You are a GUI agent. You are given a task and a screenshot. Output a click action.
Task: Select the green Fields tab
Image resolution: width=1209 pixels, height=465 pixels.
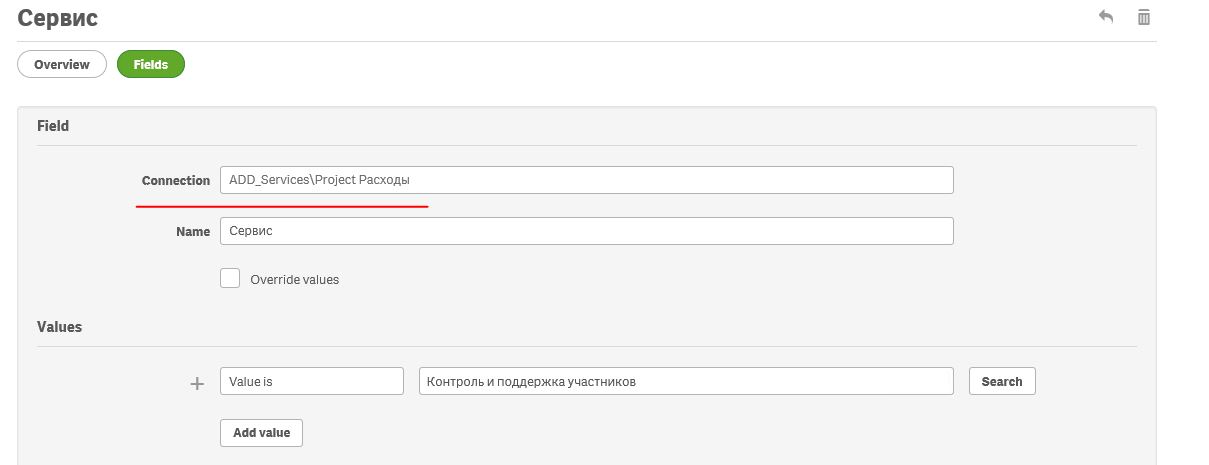(151, 64)
